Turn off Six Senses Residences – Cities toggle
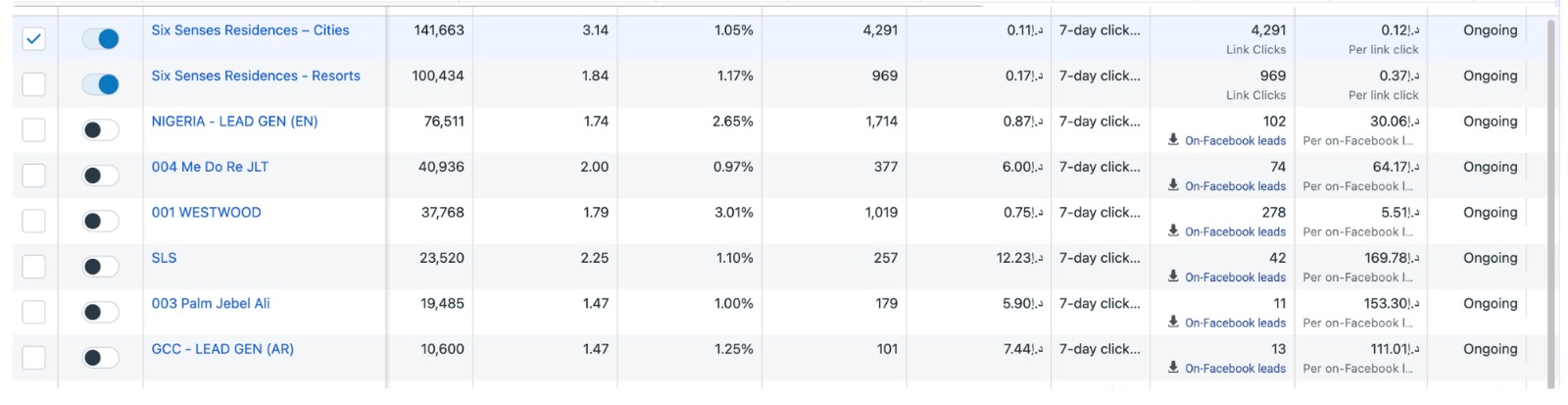 (100, 38)
